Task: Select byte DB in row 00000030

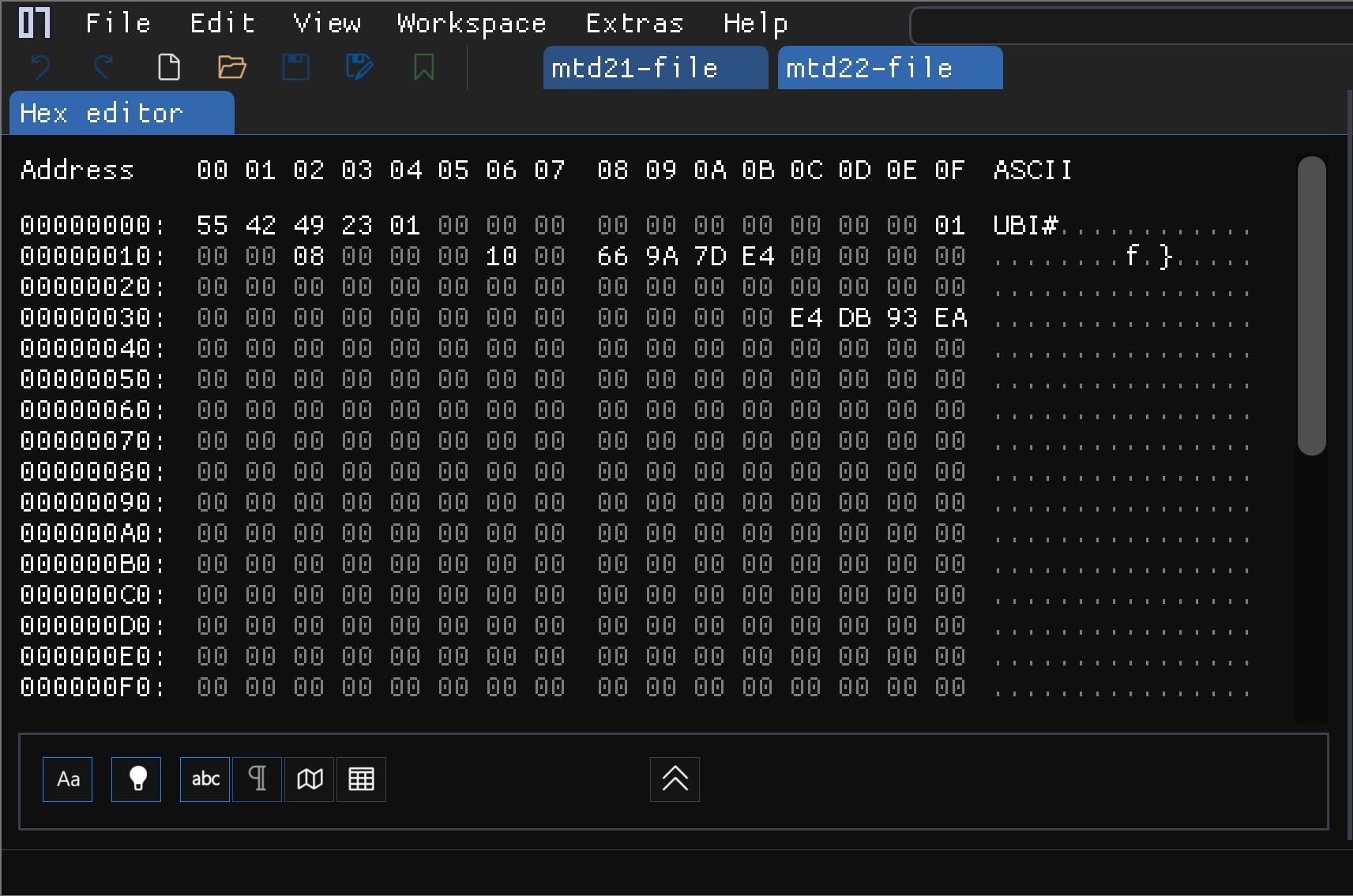Action: click(x=855, y=318)
